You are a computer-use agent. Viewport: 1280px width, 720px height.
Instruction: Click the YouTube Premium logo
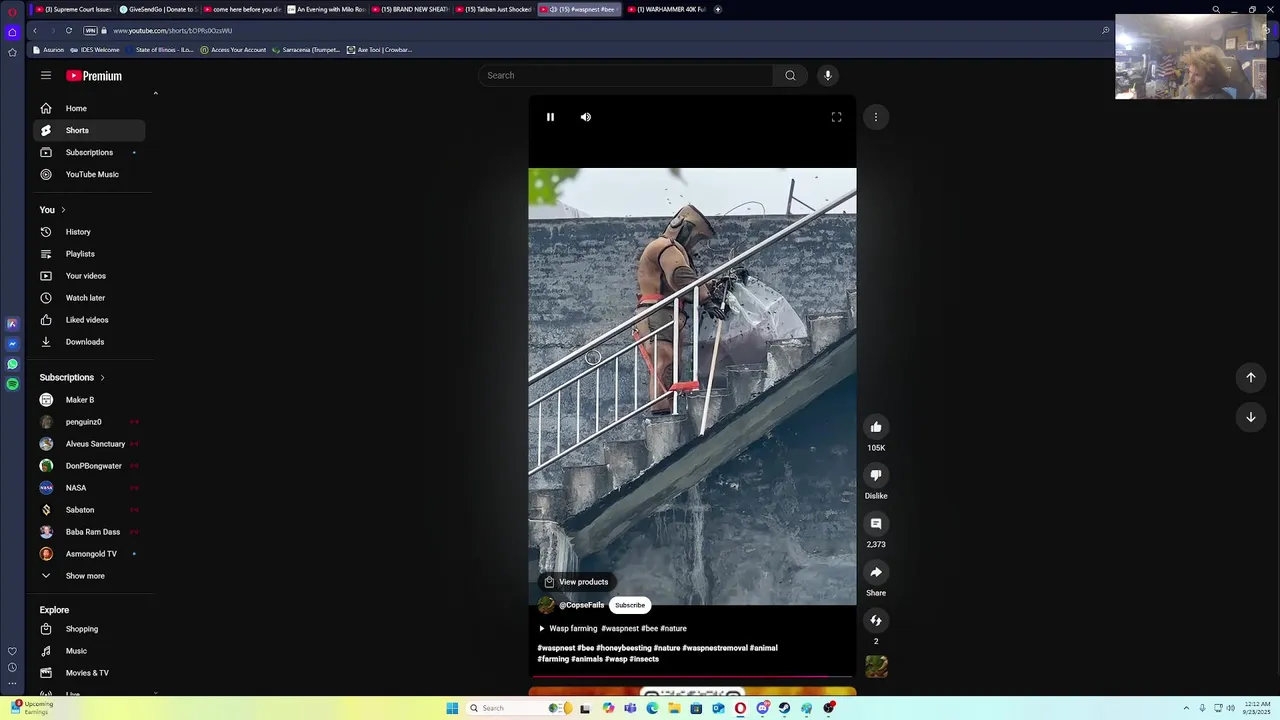coord(94,76)
